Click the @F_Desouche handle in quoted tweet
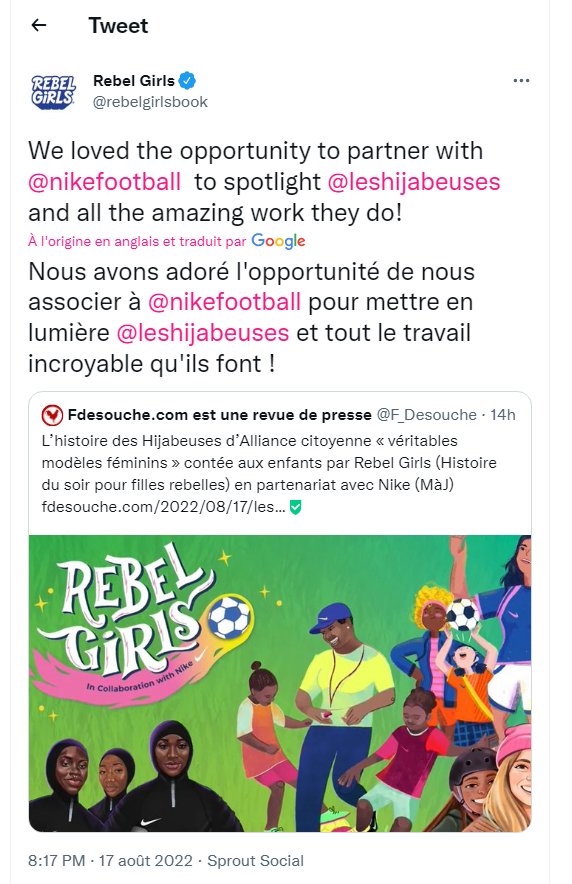Screen dimensions: 572x884 pyautogui.click(x=427, y=415)
